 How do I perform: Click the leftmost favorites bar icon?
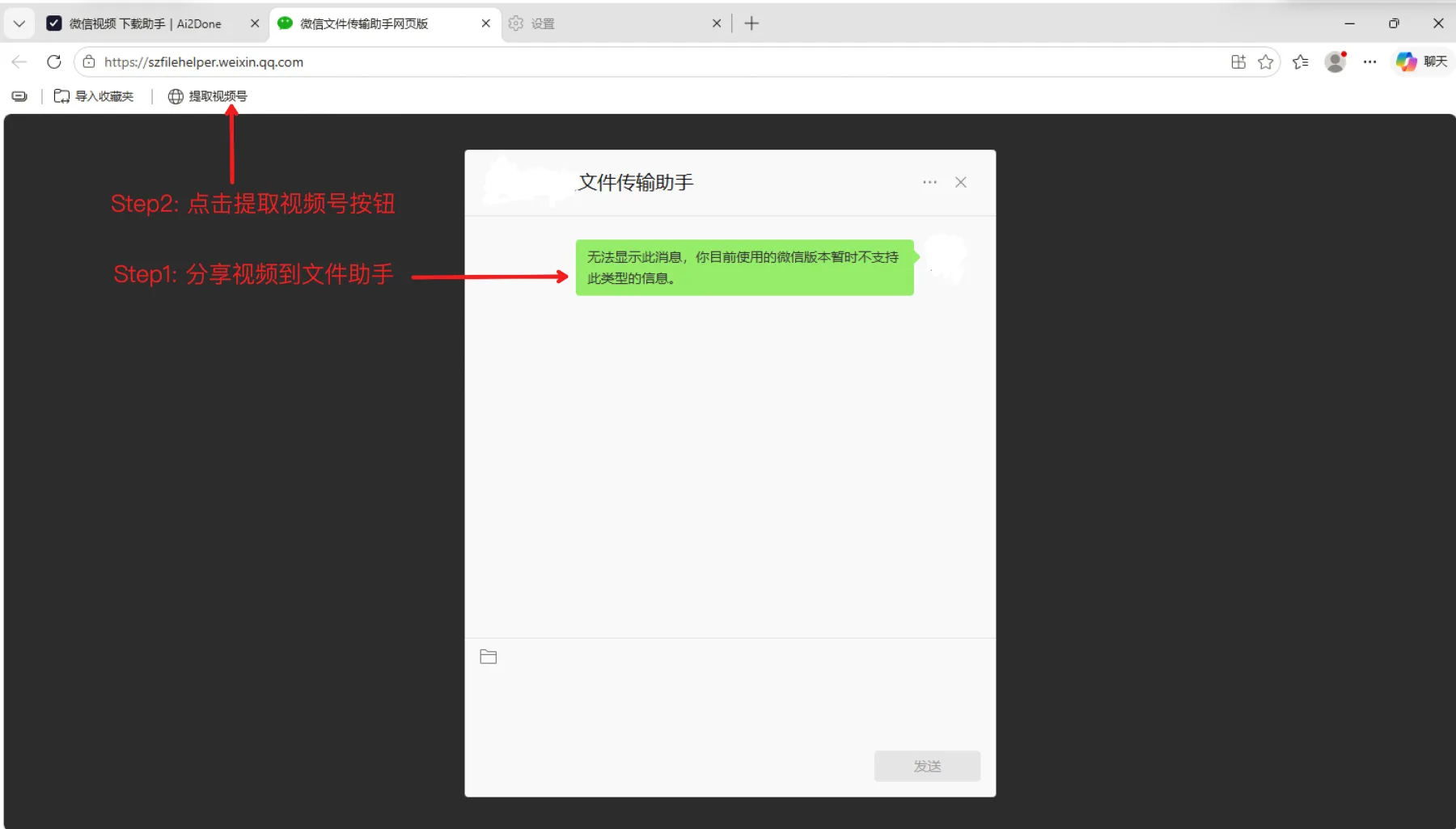click(x=19, y=96)
